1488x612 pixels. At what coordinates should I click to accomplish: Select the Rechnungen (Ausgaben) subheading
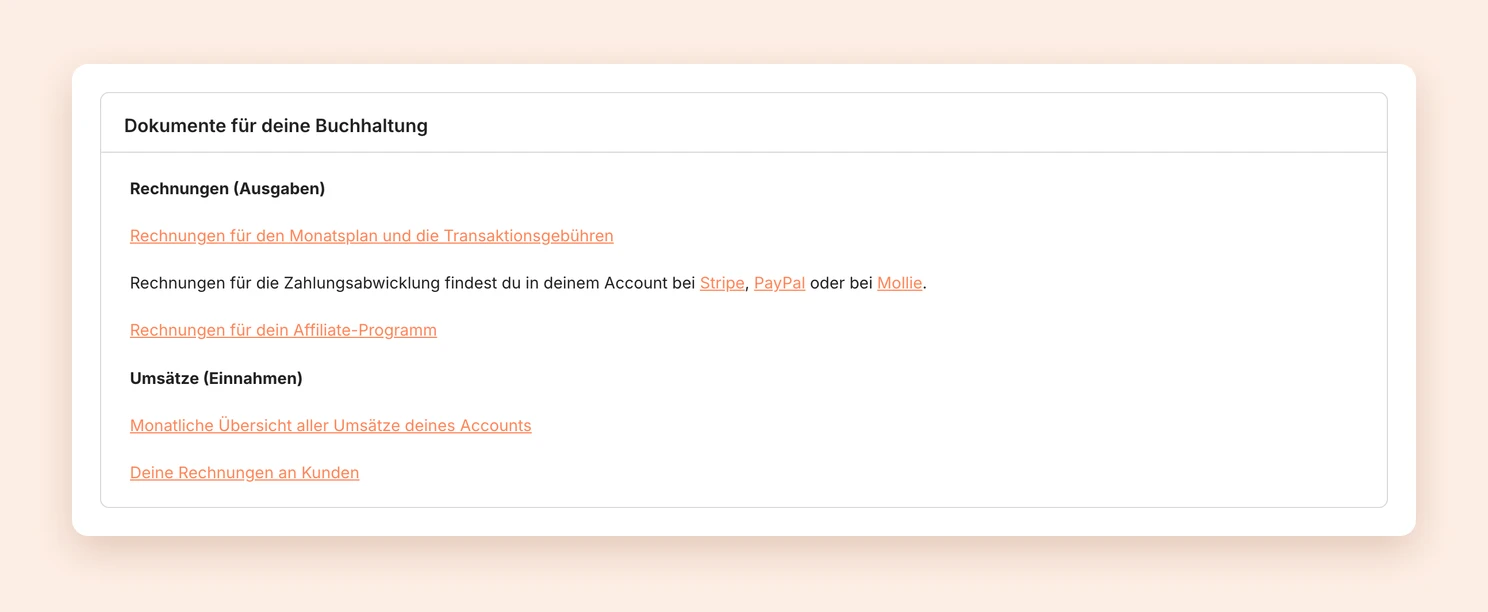228,188
